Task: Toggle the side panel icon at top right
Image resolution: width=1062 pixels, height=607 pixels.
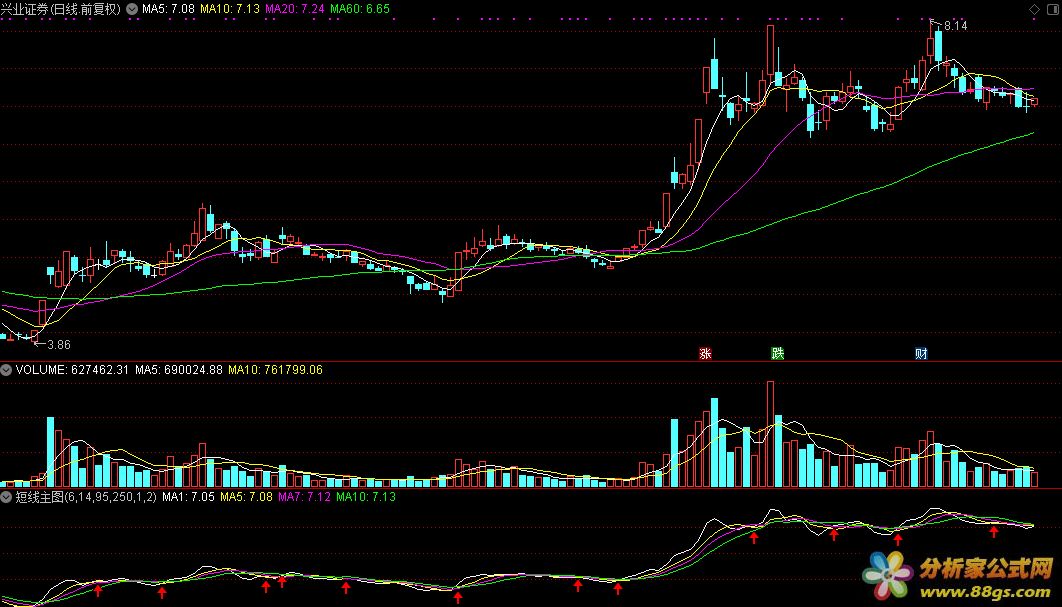Action: (x=1052, y=9)
